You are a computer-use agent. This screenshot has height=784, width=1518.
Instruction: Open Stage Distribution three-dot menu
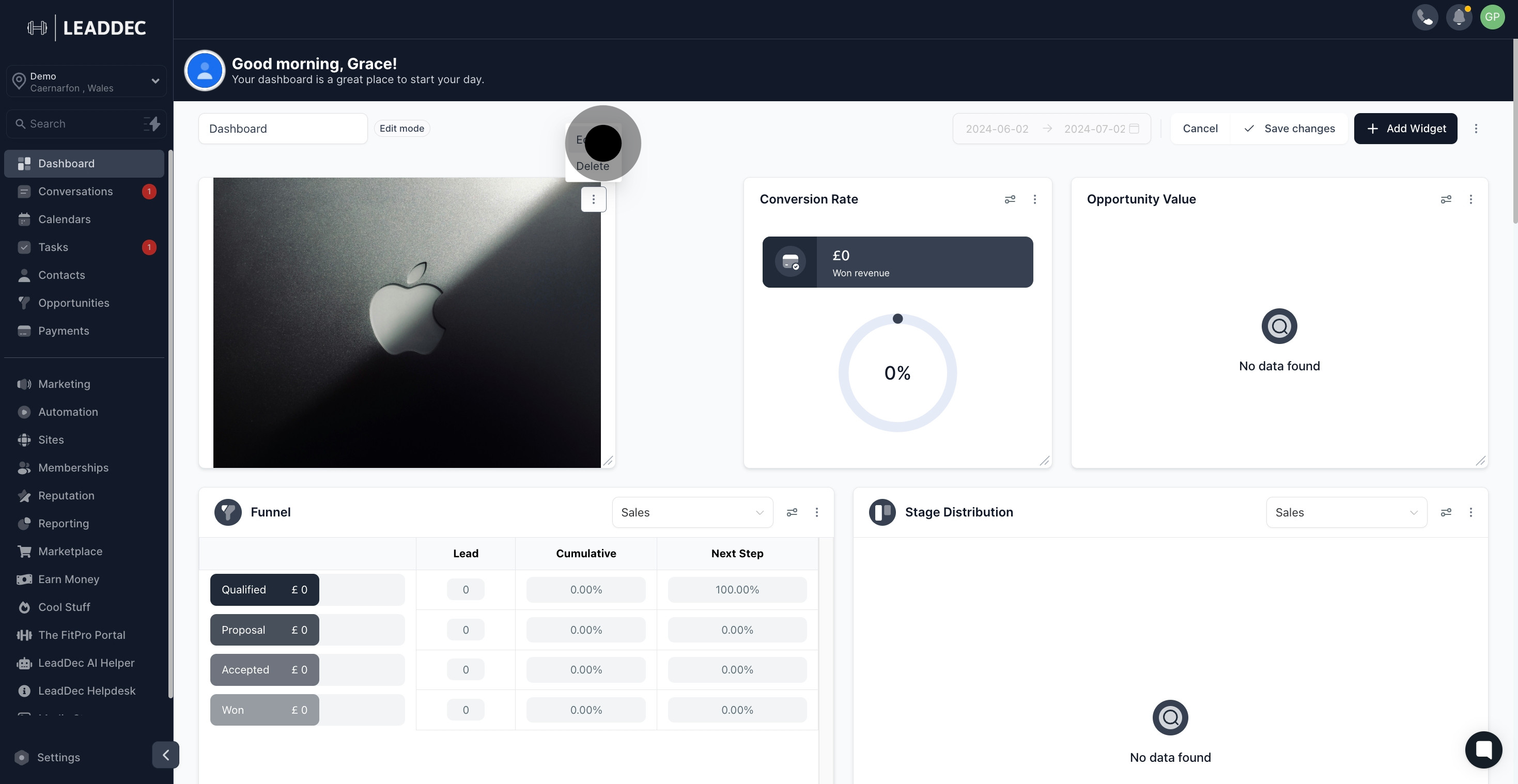[x=1471, y=512]
